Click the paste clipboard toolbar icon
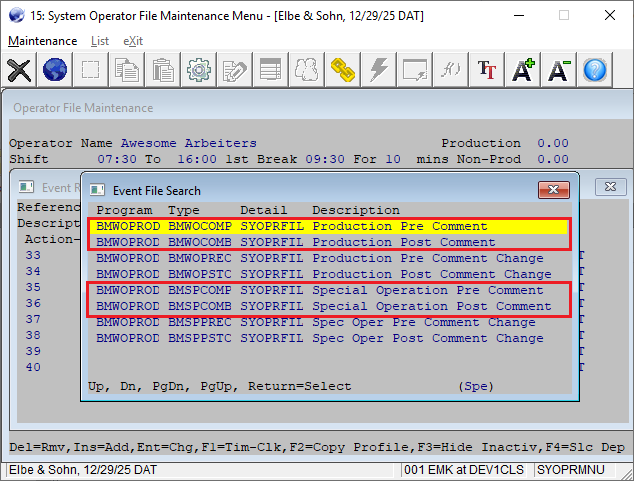Viewport: 634px width, 481px height. point(163,70)
